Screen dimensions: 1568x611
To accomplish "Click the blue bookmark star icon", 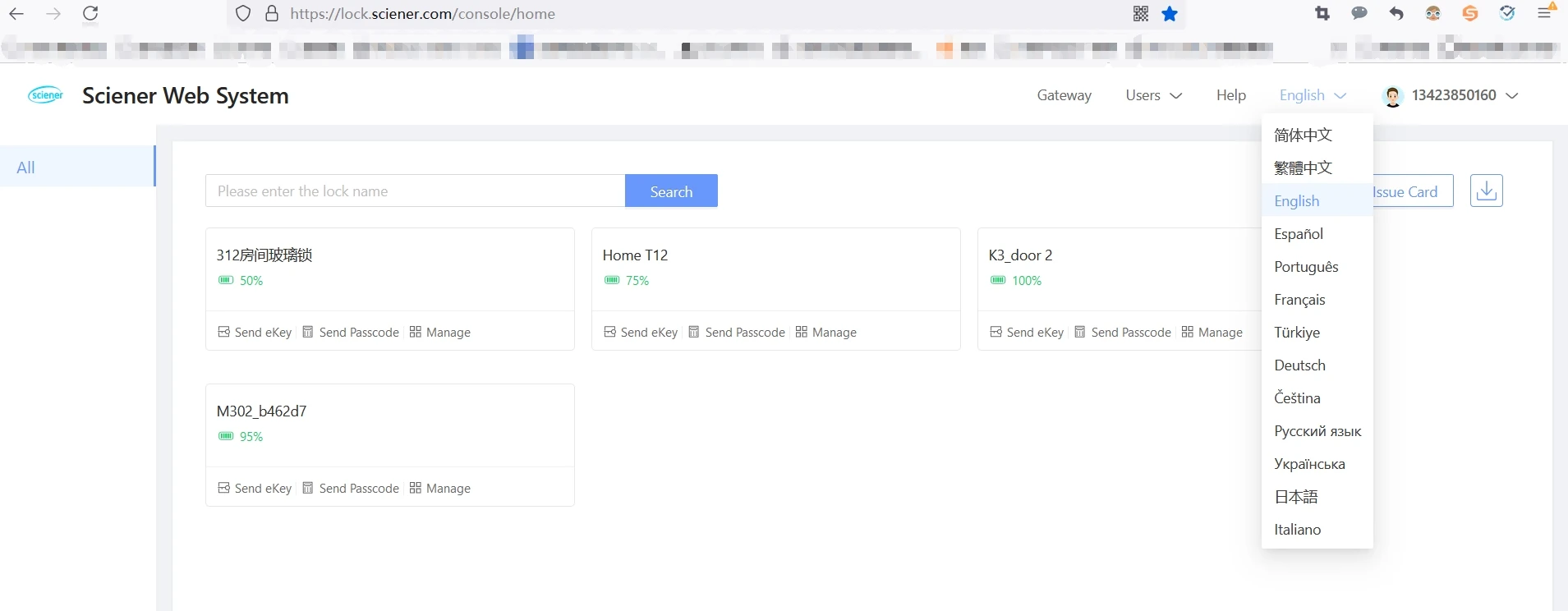I will (1170, 13).
